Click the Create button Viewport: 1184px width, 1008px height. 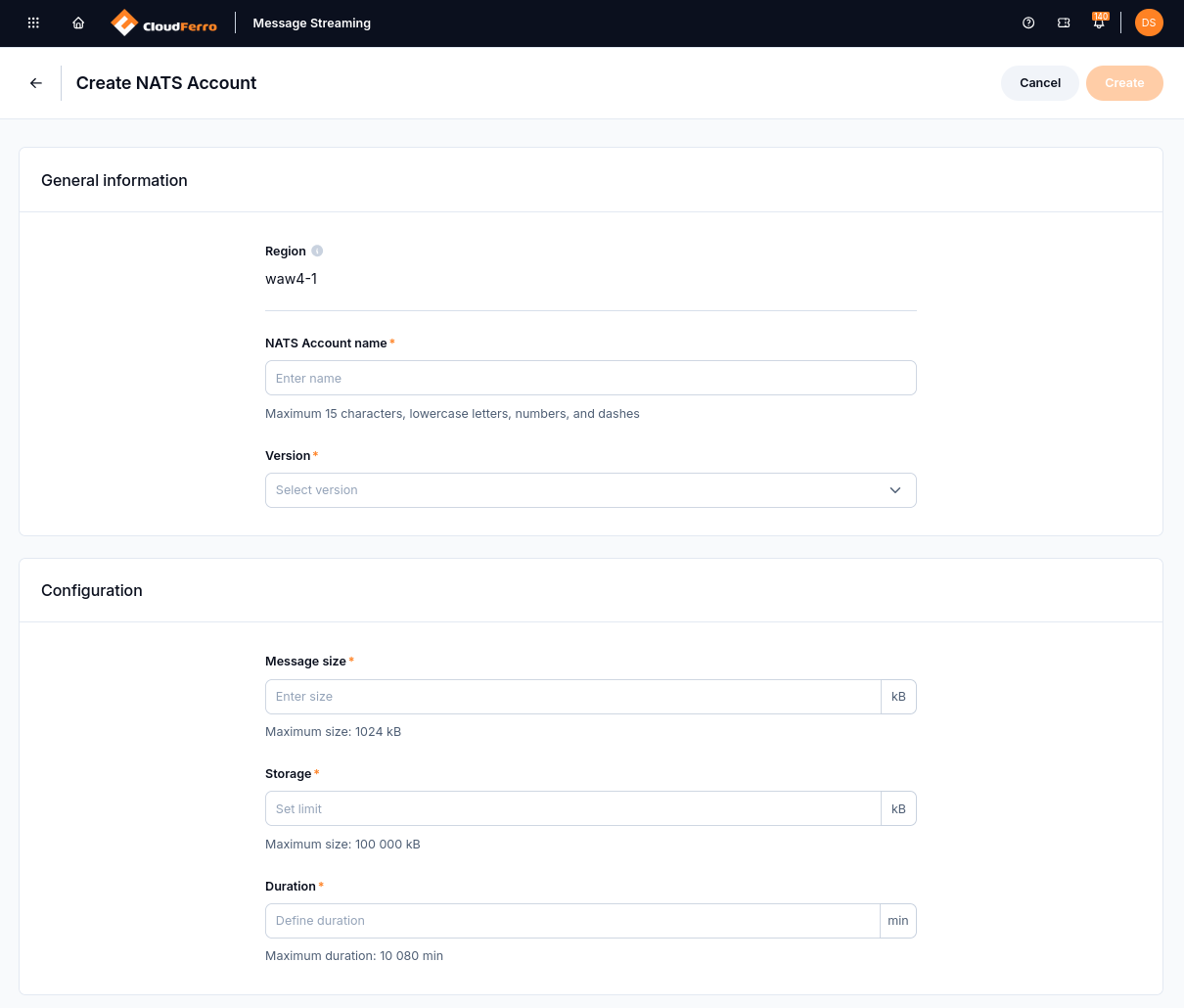tap(1124, 83)
